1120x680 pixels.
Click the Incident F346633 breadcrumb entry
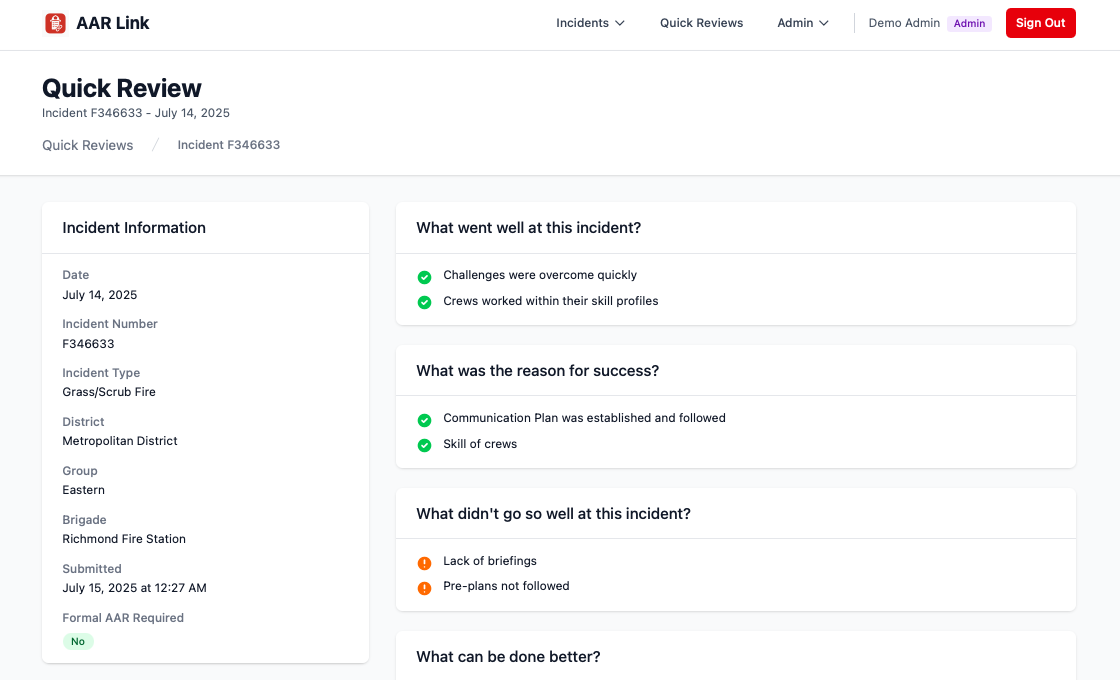[x=228, y=145]
